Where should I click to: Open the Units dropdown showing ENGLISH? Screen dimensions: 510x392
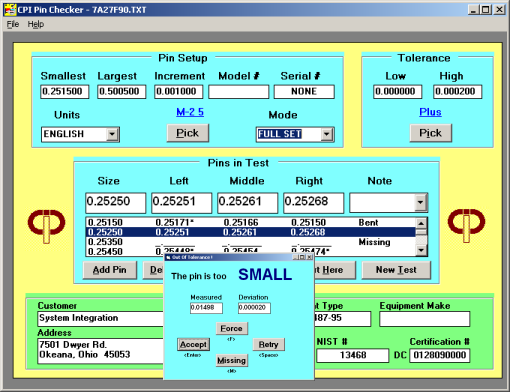[80, 134]
